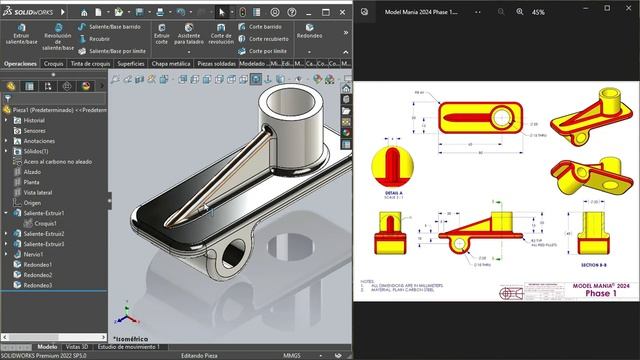640x360 pixels.
Task: Click Zoom to fit in view toolbar
Action: click(115, 79)
